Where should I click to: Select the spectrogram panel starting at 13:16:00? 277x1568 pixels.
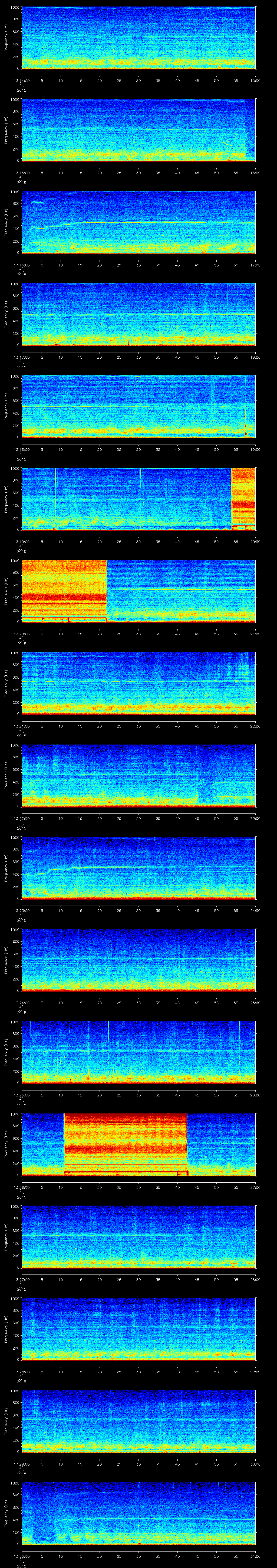coord(138,222)
